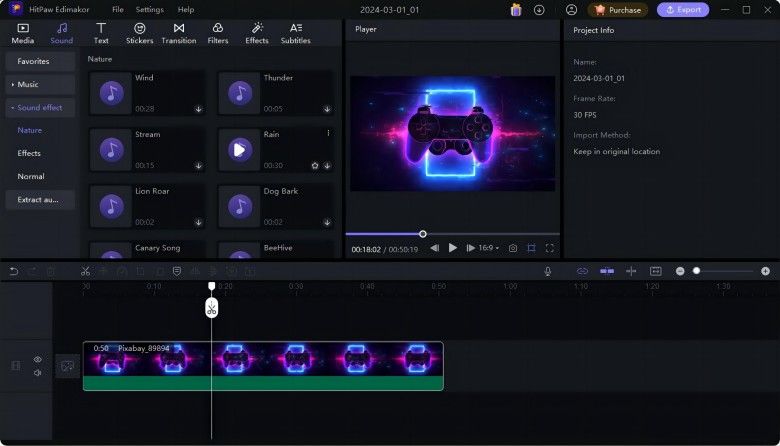Click the gift box icon in title bar

(x=516, y=9)
